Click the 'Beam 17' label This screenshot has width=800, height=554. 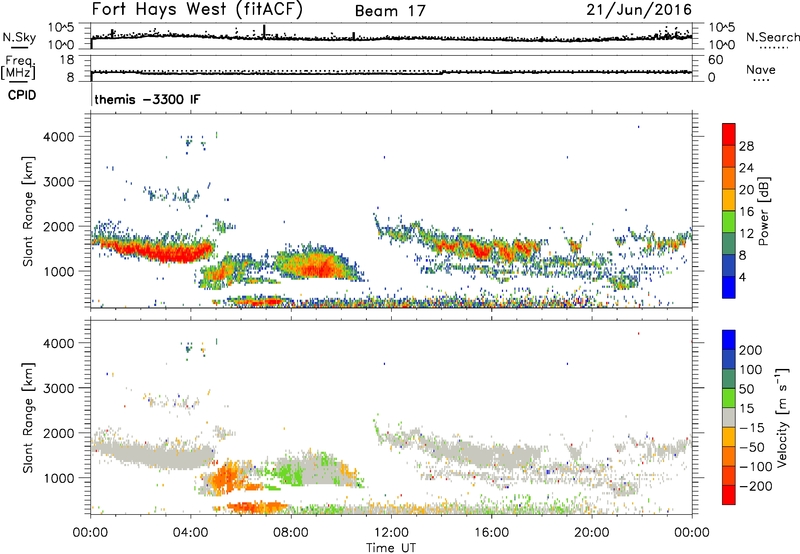point(390,11)
